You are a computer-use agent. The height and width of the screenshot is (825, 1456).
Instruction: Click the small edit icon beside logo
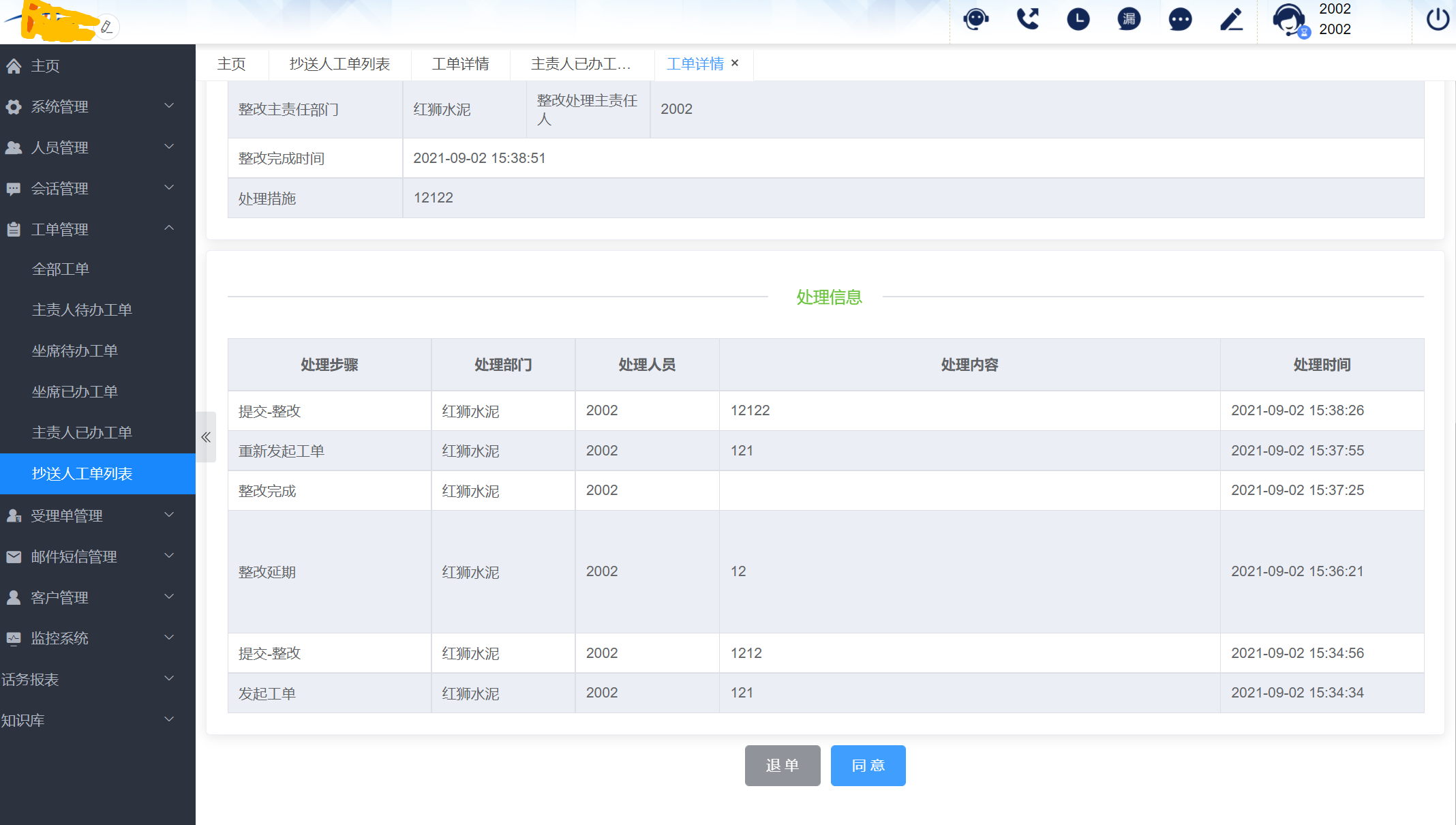(106, 27)
